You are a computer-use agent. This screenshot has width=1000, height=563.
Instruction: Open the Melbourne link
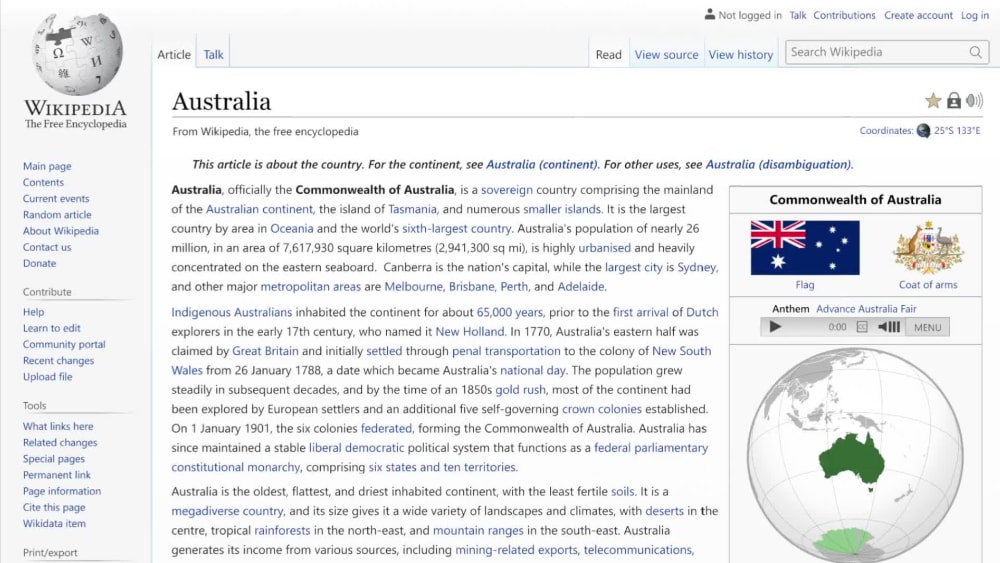tap(413, 286)
